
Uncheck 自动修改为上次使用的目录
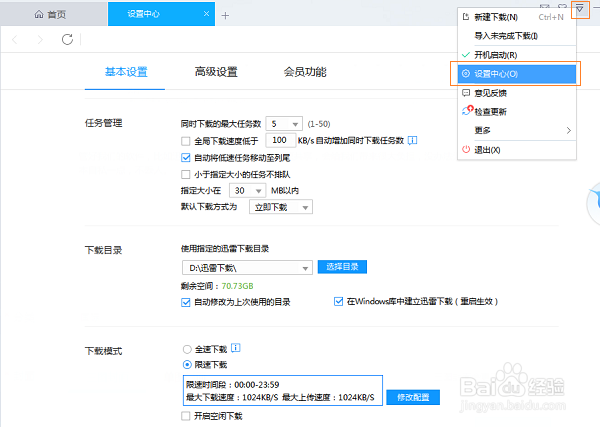[186, 302]
